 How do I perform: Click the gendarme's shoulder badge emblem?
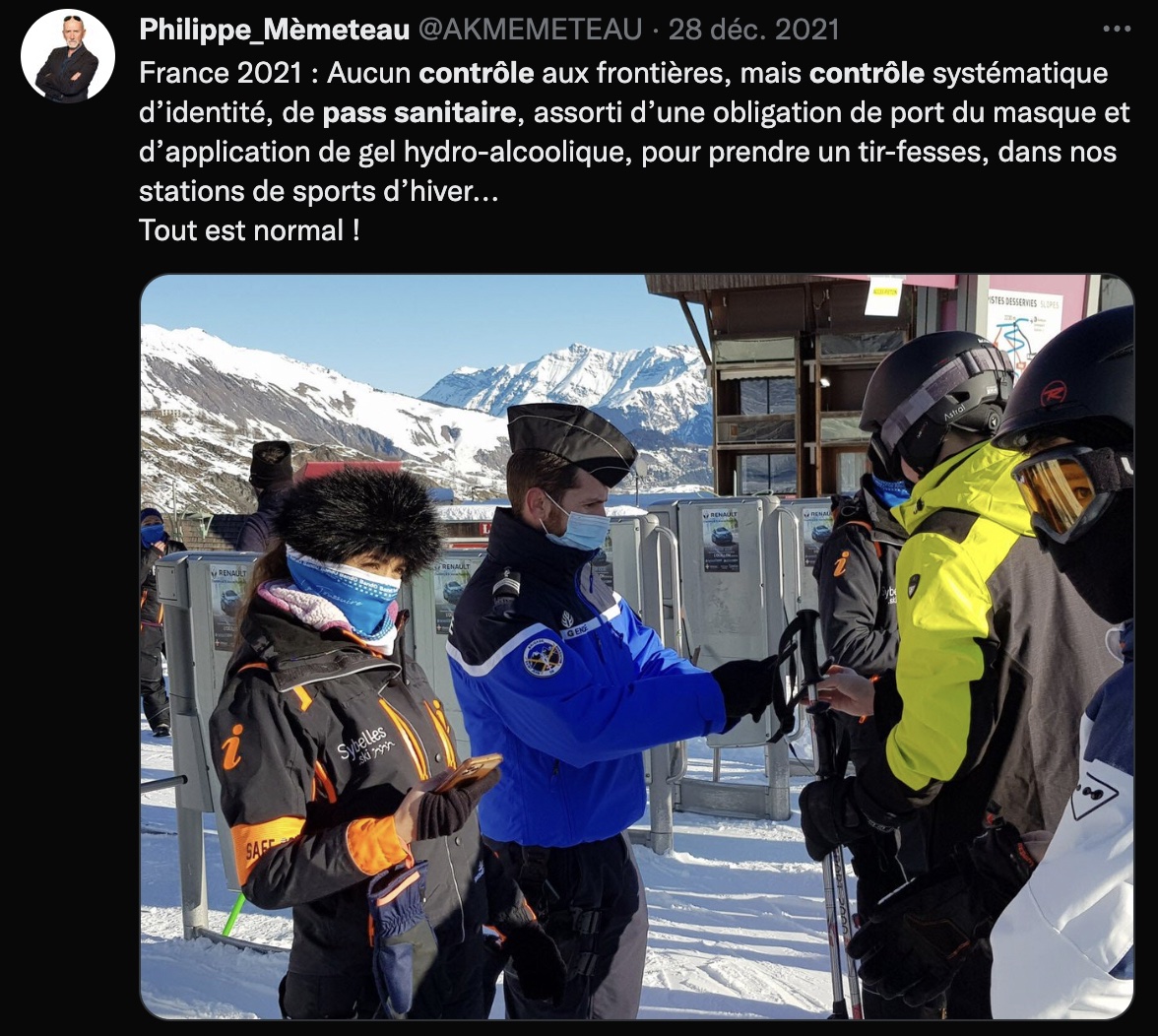click(543, 658)
